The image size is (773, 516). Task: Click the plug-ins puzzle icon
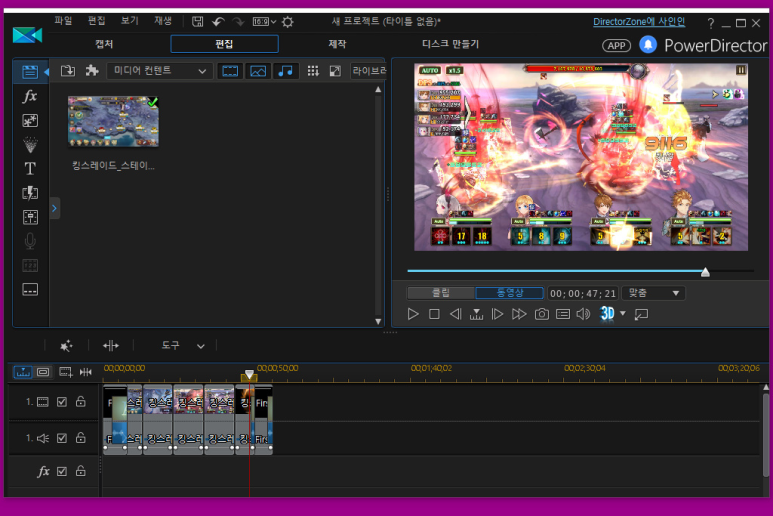point(92,70)
